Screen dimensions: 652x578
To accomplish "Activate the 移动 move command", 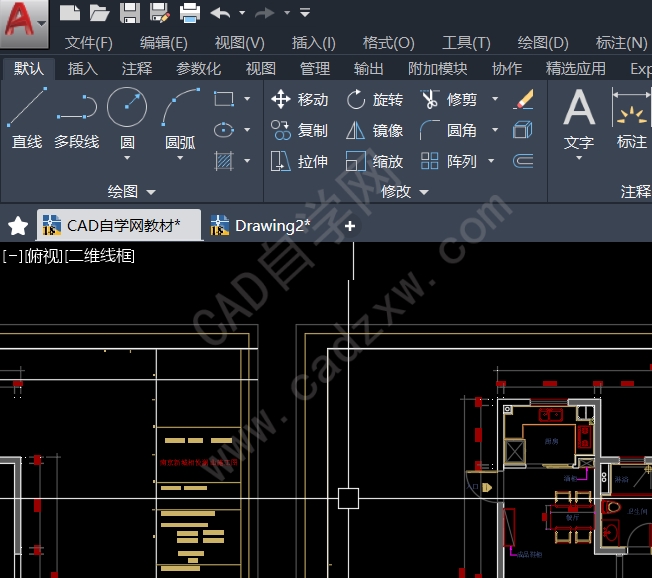I will pos(299,99).
